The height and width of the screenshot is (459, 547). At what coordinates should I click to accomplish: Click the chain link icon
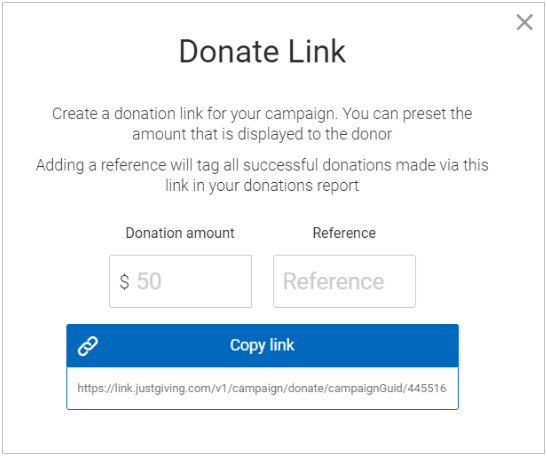tap(88, 346)
